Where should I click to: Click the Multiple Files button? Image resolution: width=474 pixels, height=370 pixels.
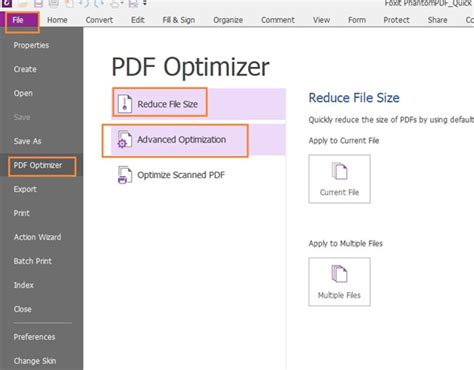point(339,282)
